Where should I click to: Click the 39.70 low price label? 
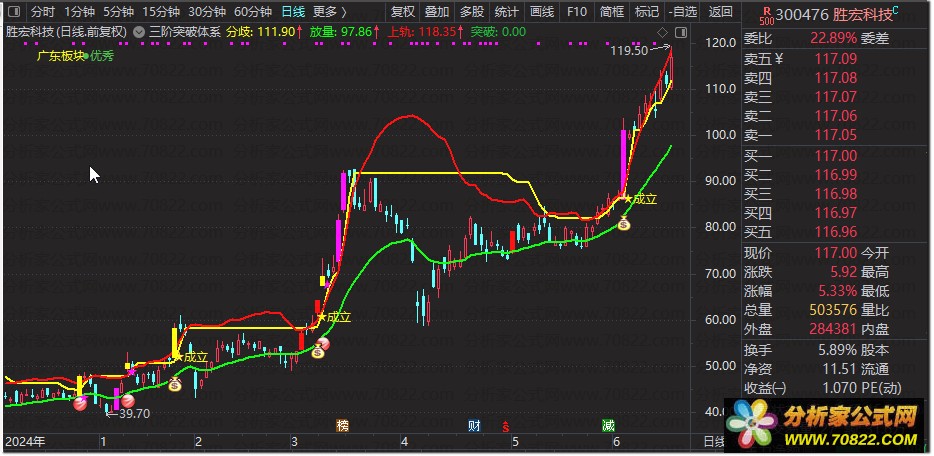point(135,414)
